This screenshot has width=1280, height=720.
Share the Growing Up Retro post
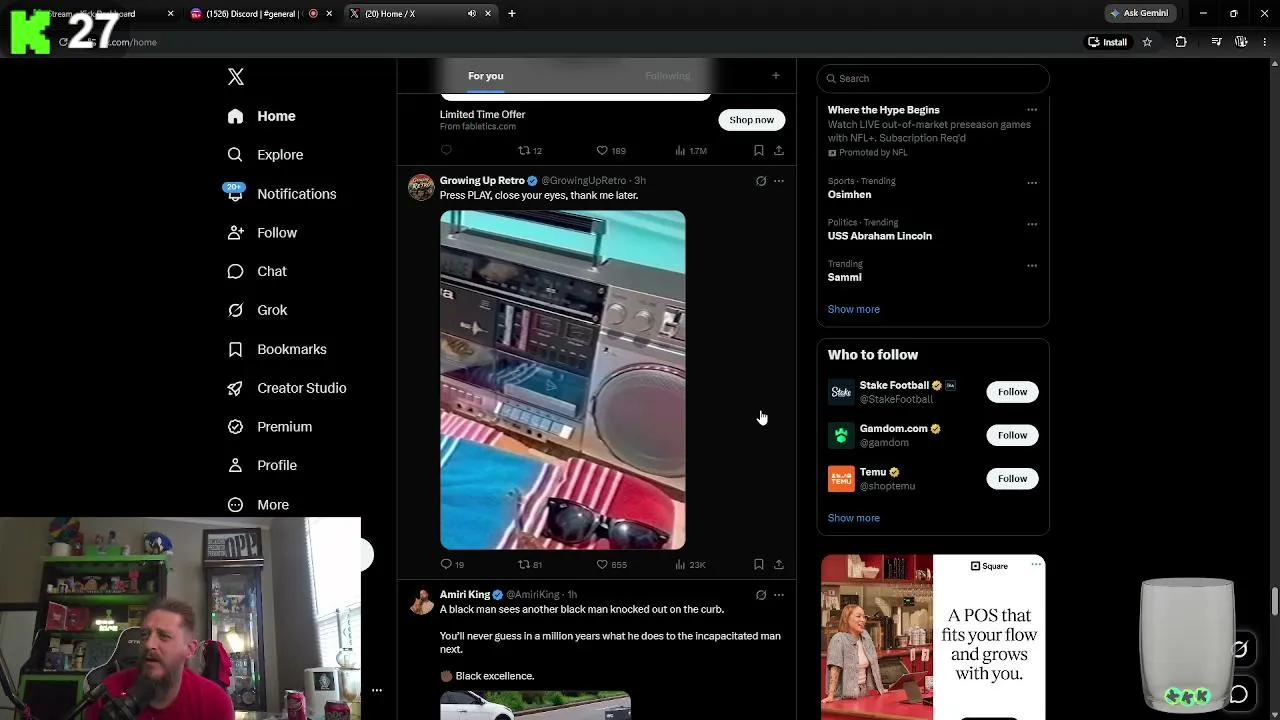(x=779, y=564)
